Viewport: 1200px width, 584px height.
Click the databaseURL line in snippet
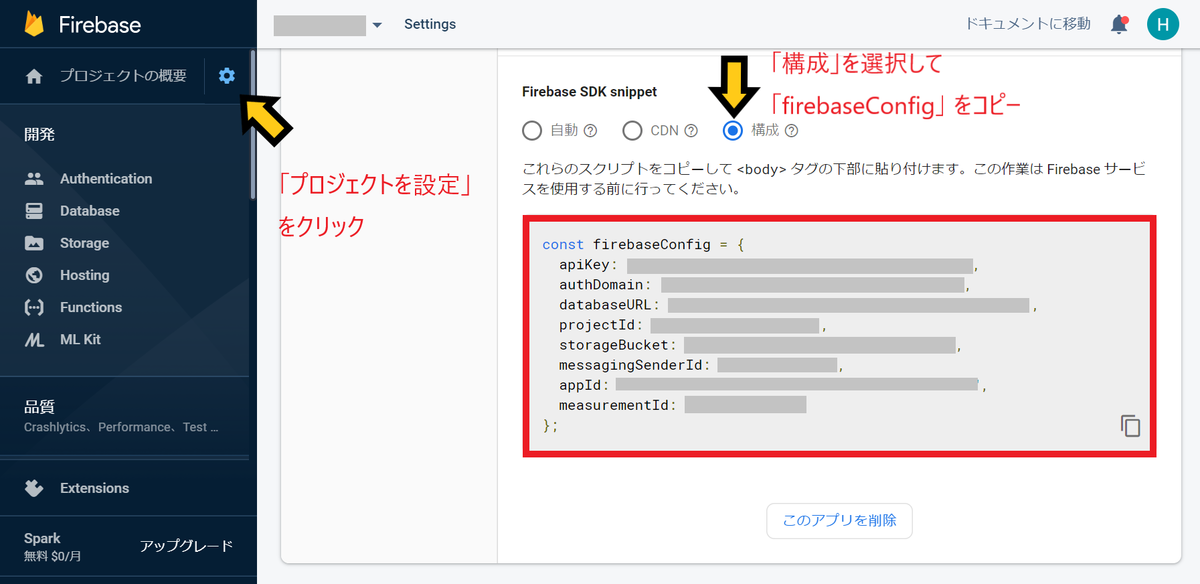pos(798,305)
